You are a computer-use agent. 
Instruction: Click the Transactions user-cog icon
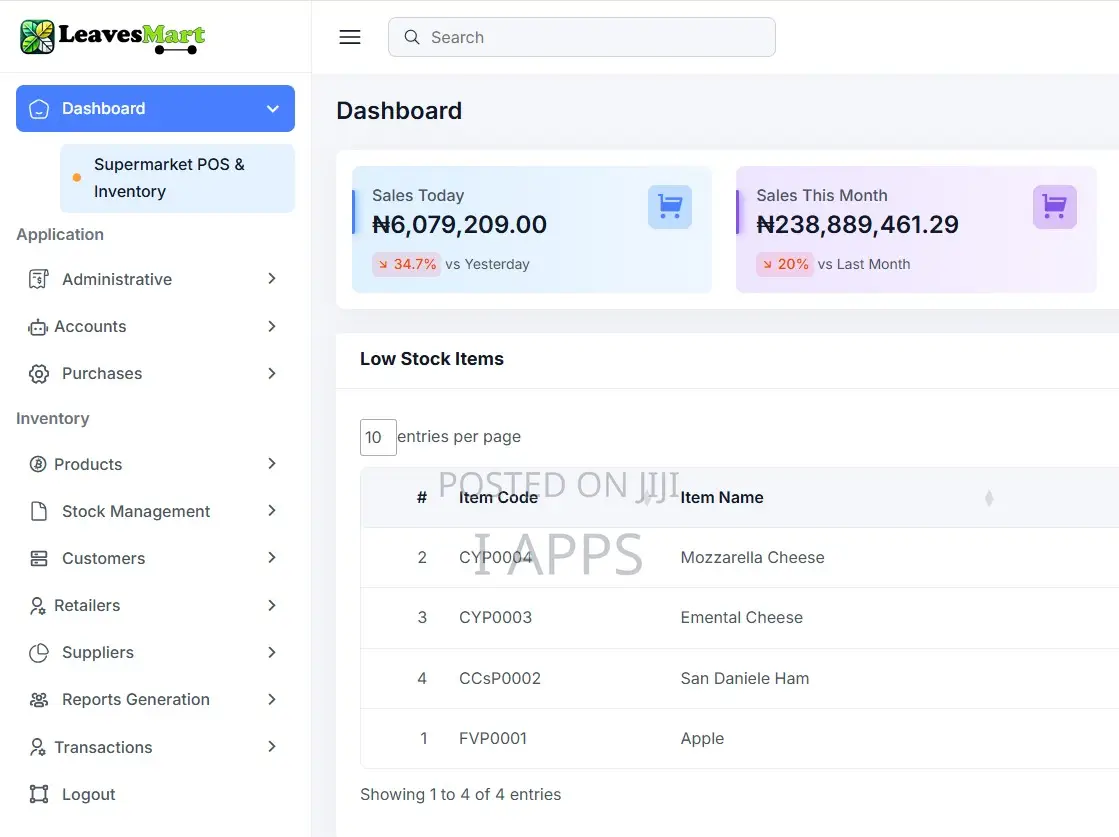tap(38, 747)
